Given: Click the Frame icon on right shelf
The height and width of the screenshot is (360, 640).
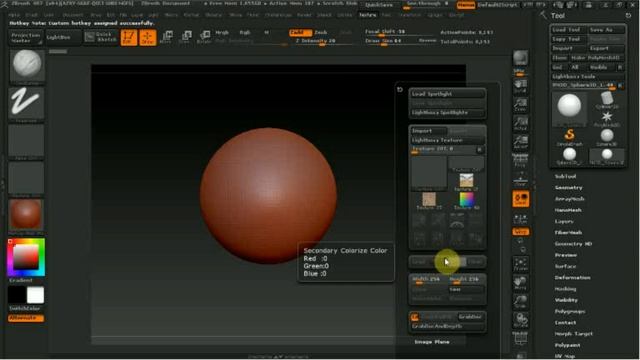Looking at the screenshot, I should pos(520,263).
